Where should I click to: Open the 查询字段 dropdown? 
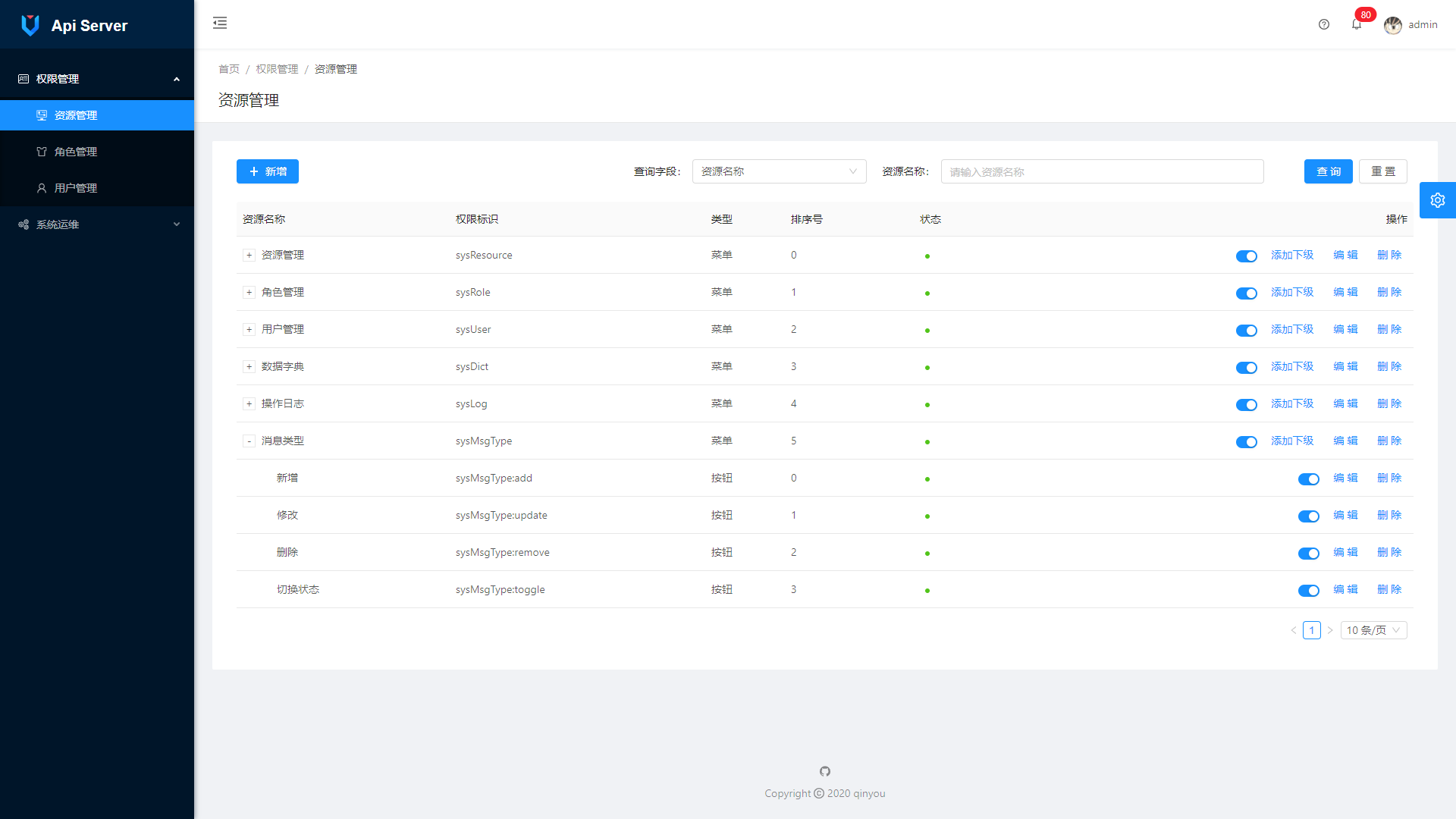[779, 171]
